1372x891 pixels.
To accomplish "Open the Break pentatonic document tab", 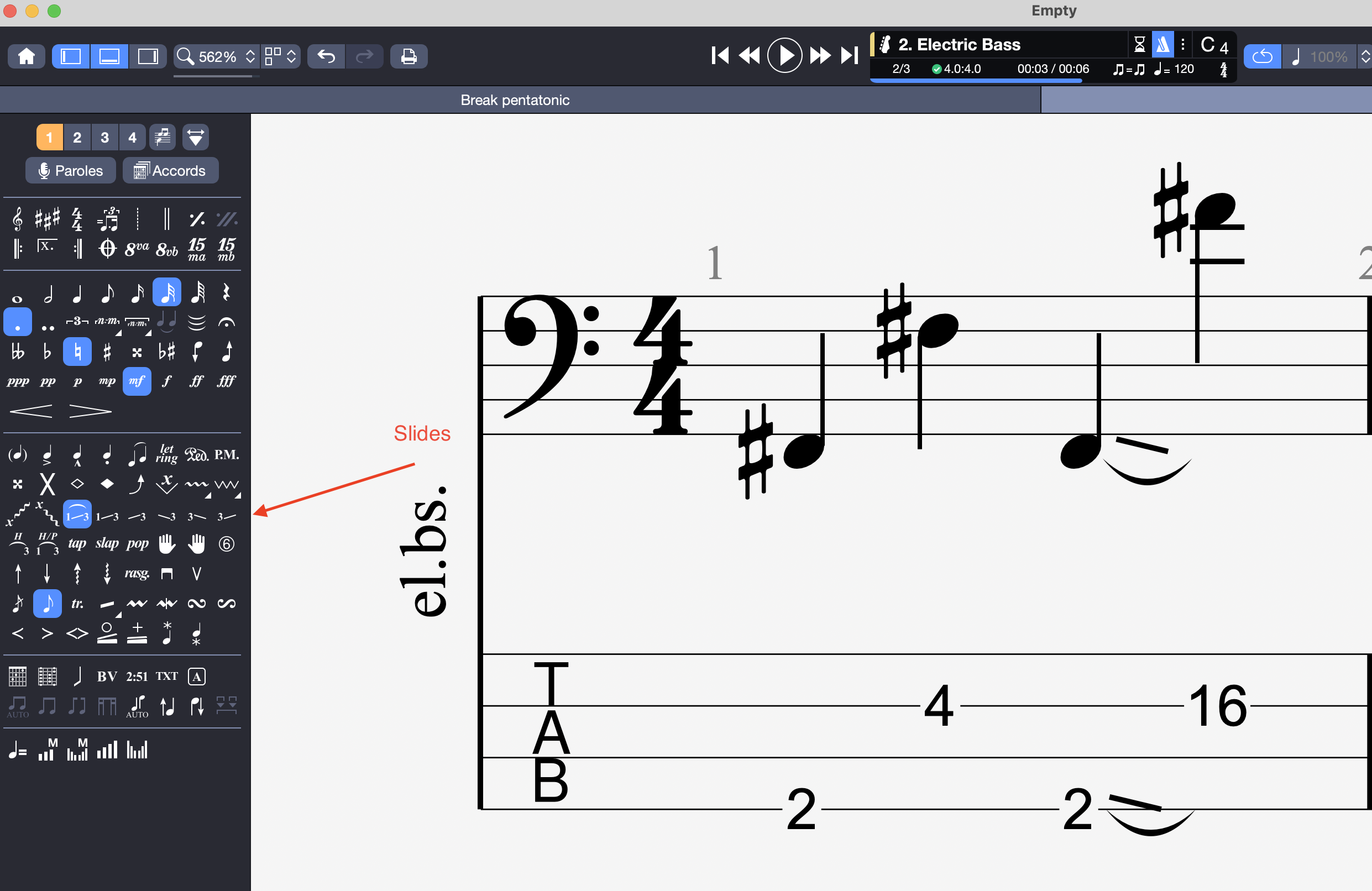I will pyautogui.click(x=515, y=100).
